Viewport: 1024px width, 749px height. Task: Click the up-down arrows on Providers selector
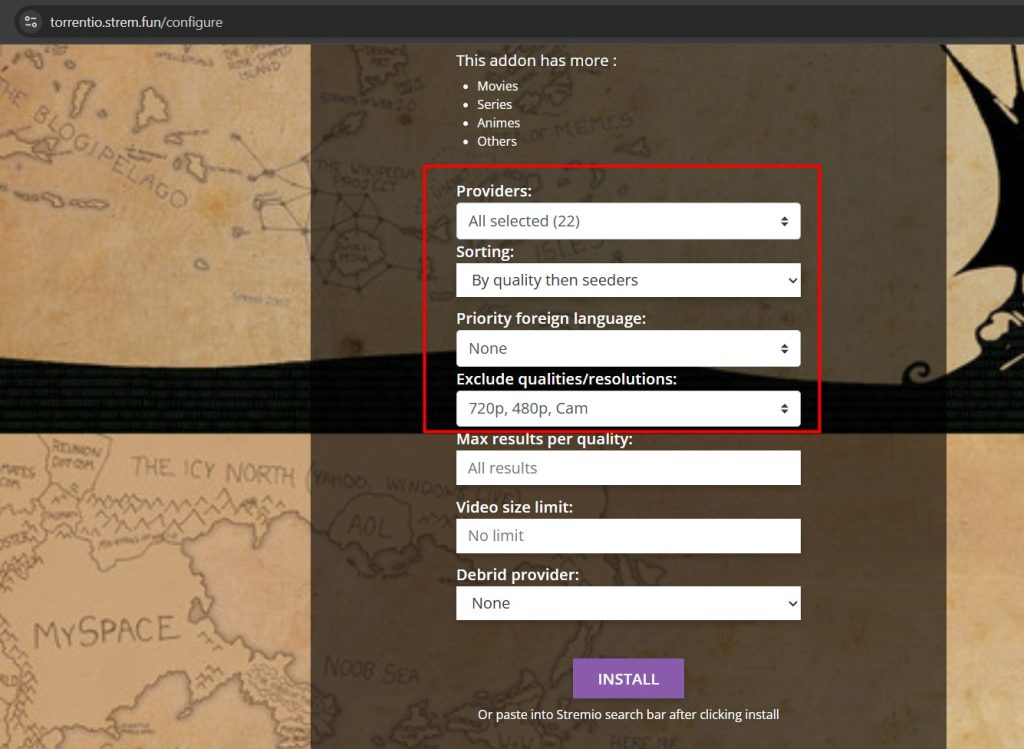[x=785, y=221]
